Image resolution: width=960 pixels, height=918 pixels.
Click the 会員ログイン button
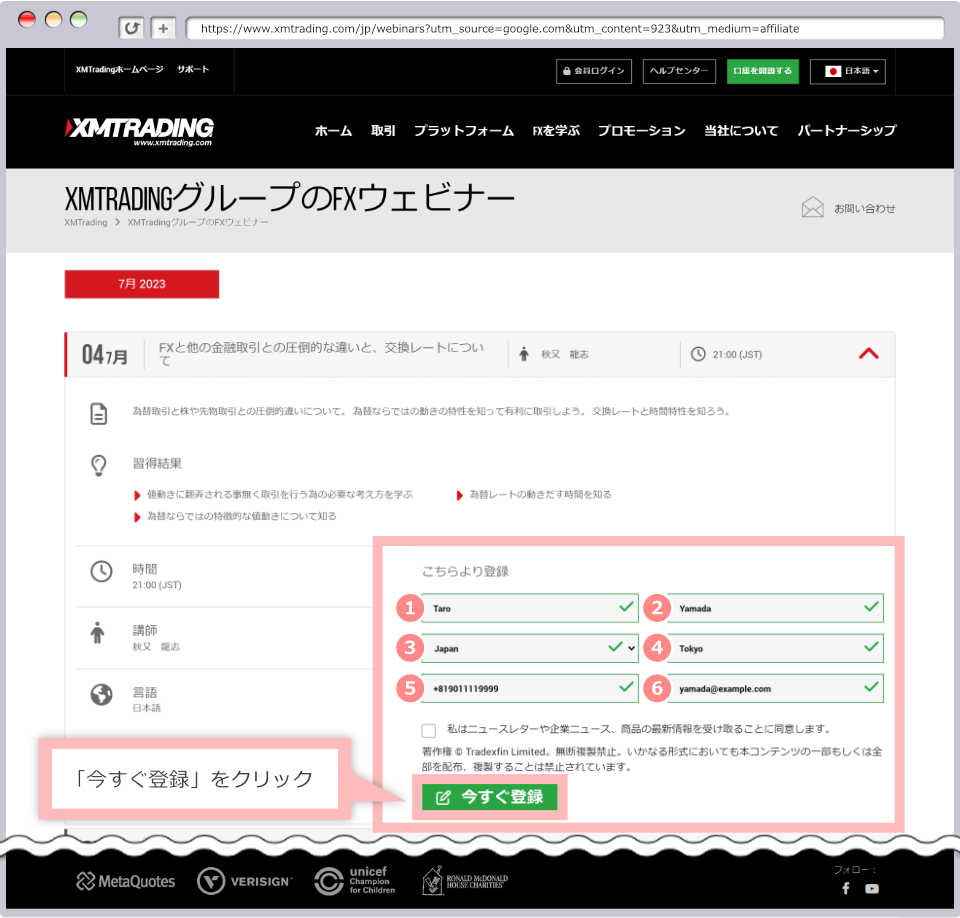pos(594,71)
